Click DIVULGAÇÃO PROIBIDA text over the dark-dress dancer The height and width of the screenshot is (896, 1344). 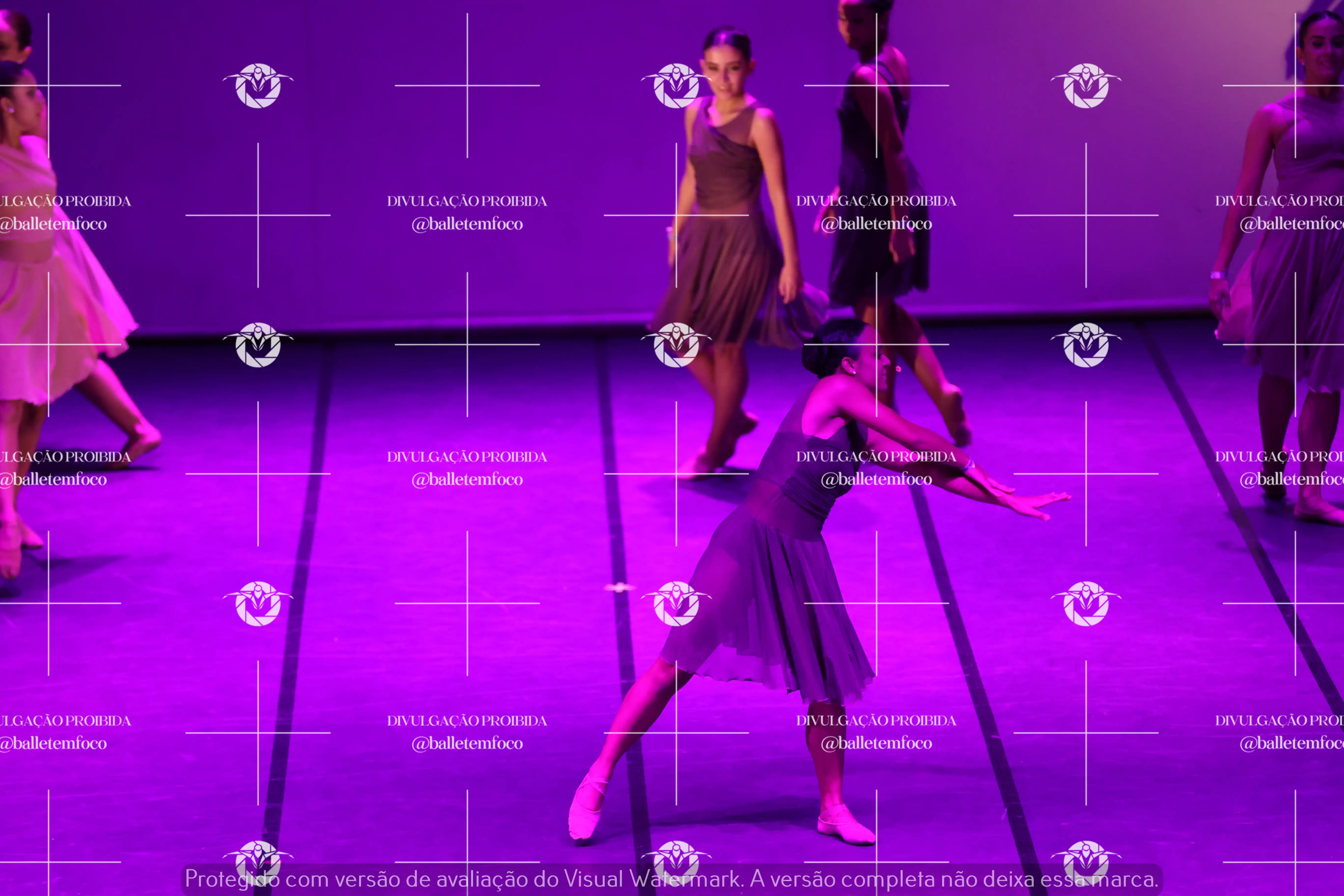876,201
